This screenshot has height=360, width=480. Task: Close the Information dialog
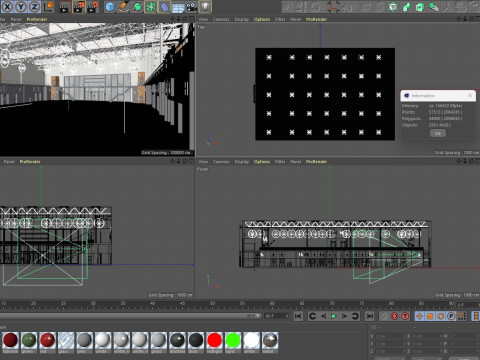[x=470, y=96]
